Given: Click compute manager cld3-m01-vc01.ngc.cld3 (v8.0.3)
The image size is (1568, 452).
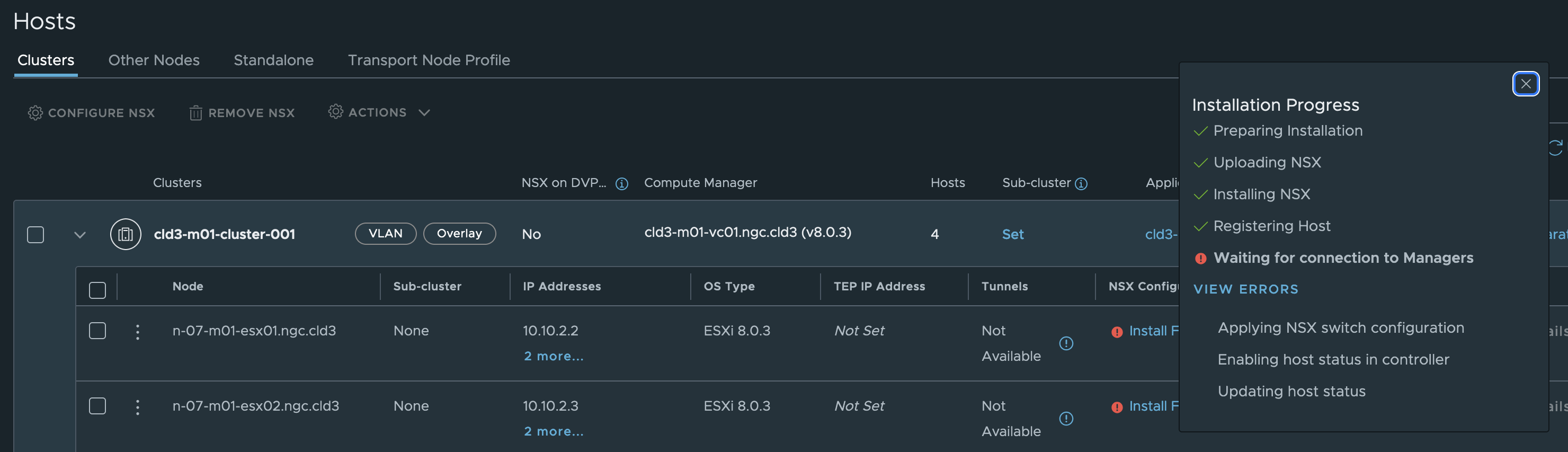Looking at the screenshot, I should tap(747, 232).
